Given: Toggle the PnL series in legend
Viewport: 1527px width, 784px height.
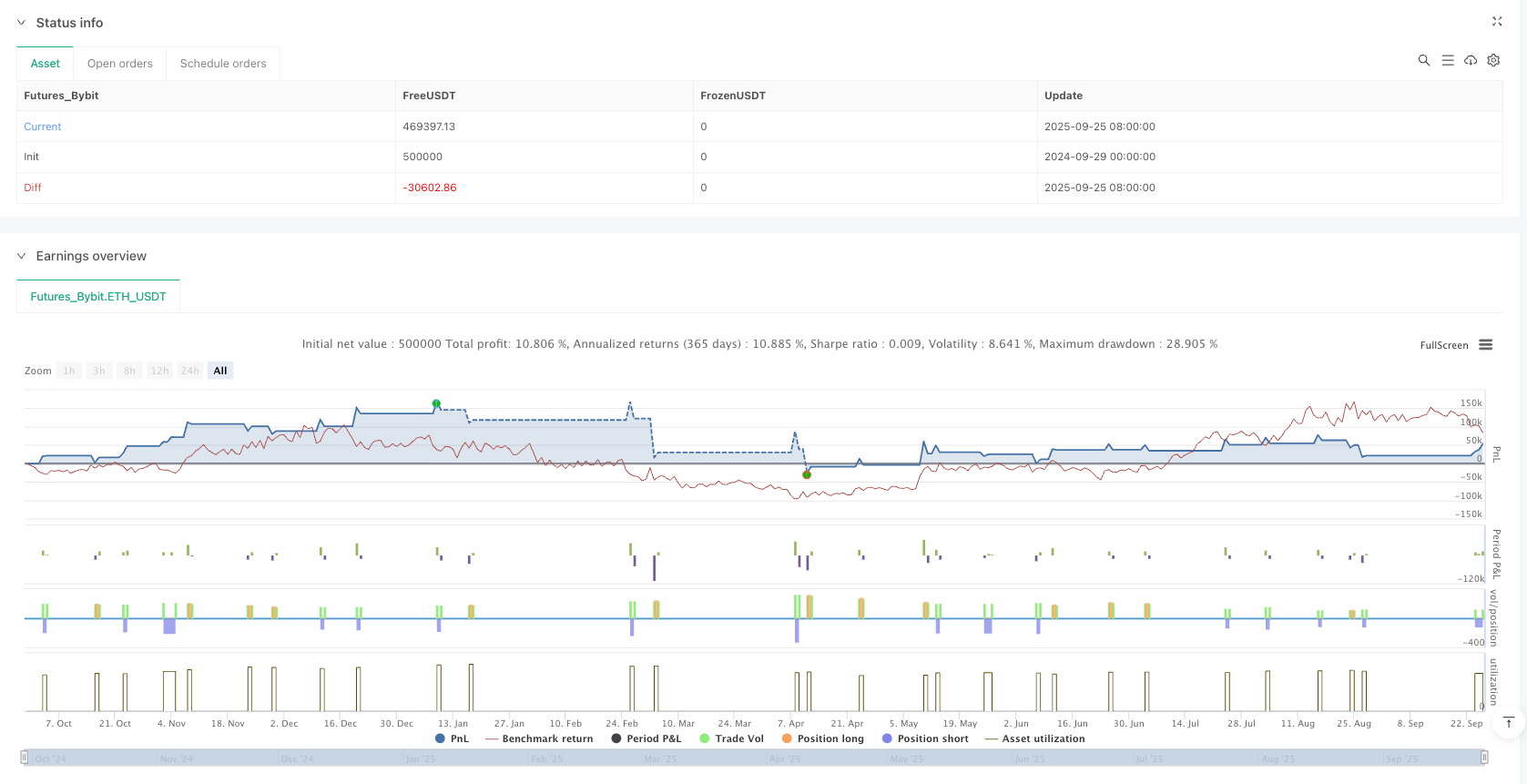Looking at the screenshot, I should coord(453,738).
